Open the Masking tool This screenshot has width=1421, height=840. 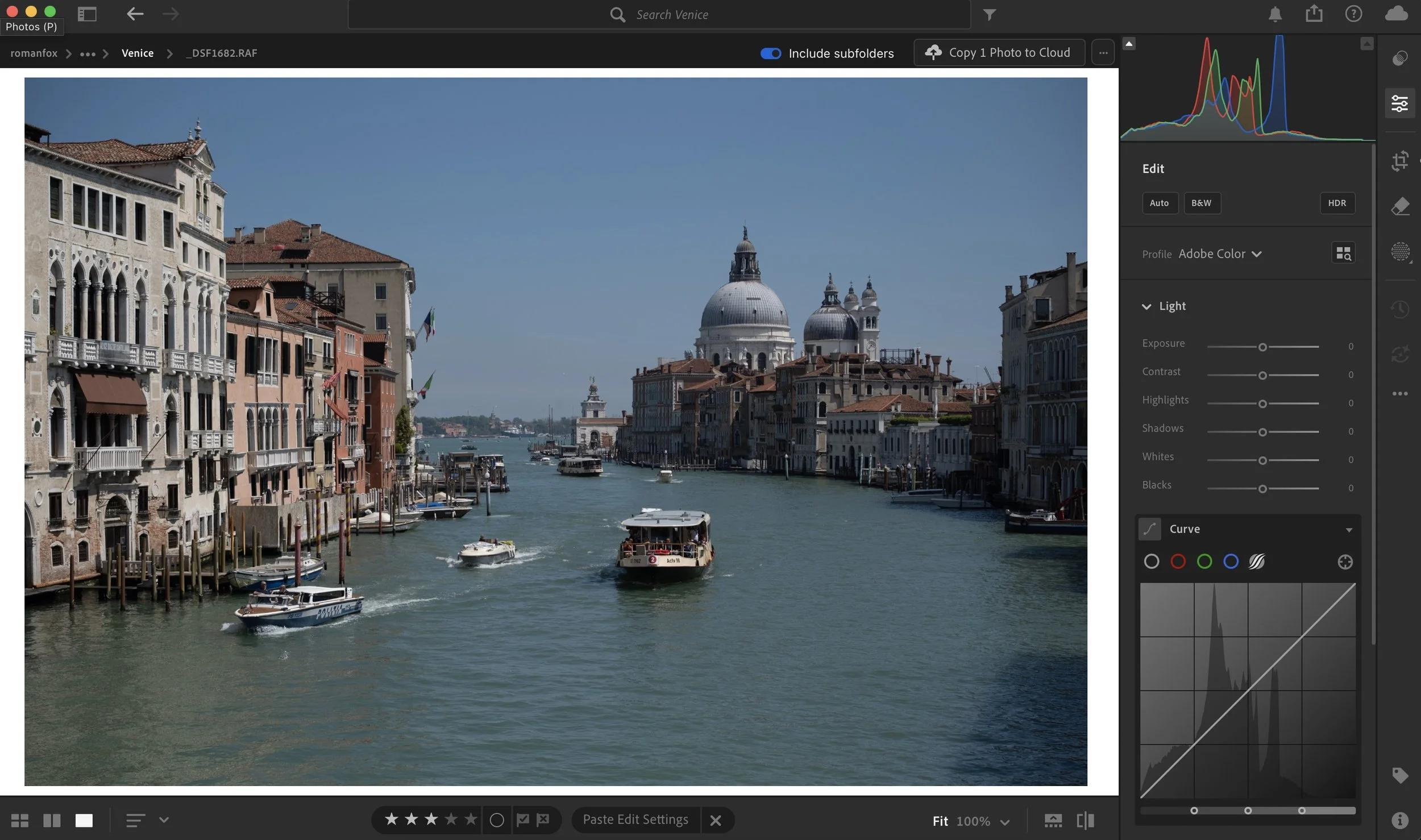(1400, 252)
